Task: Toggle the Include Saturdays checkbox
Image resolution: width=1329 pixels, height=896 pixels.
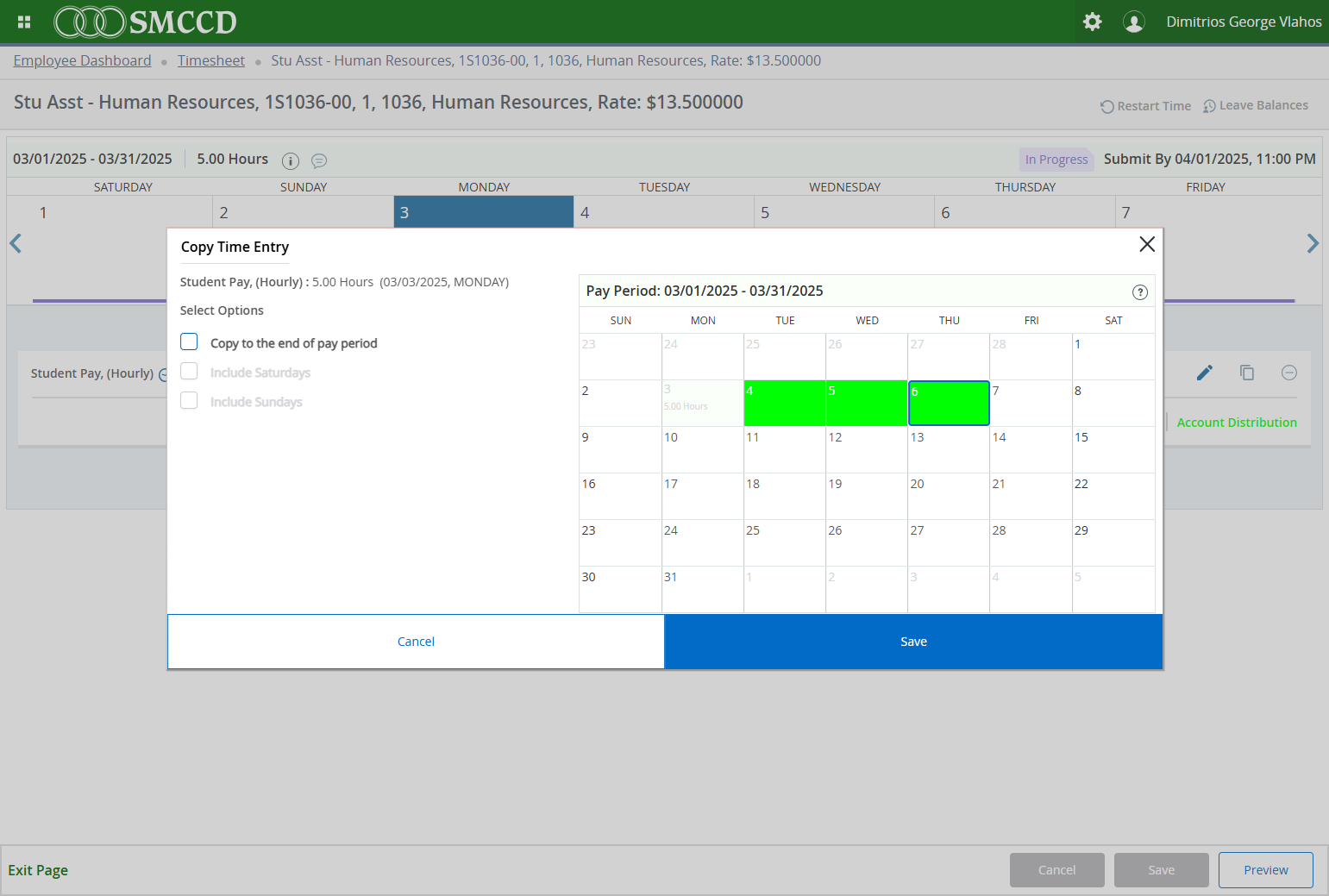Action: click(189, 372)
